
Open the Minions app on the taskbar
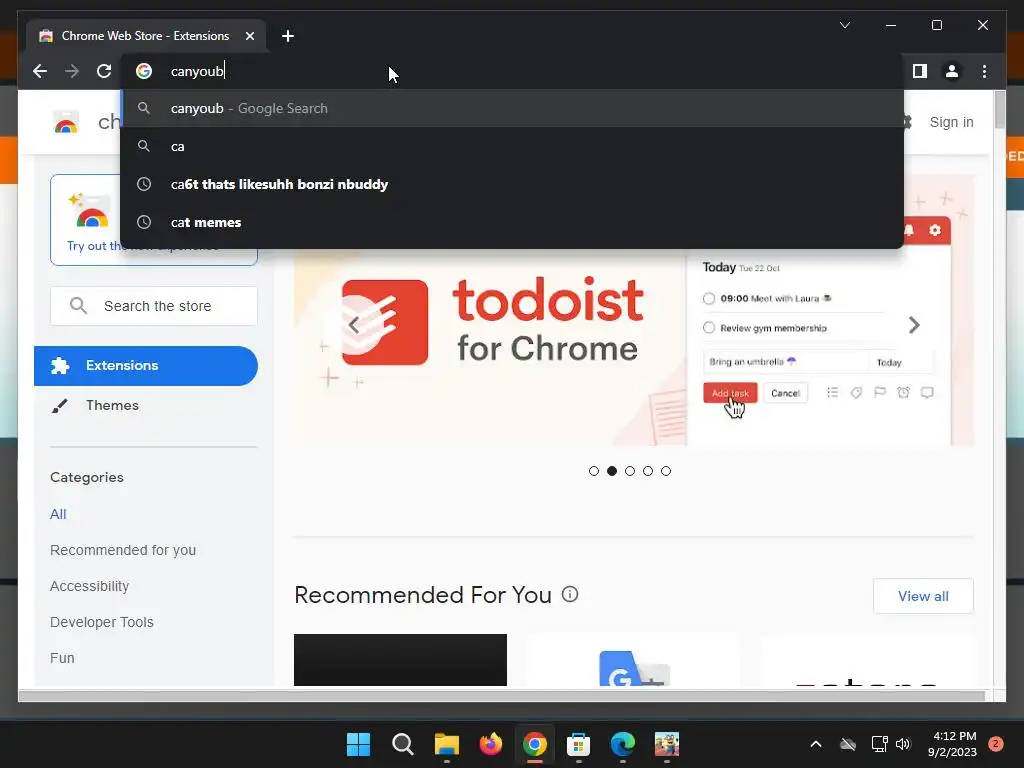[667, 744]
